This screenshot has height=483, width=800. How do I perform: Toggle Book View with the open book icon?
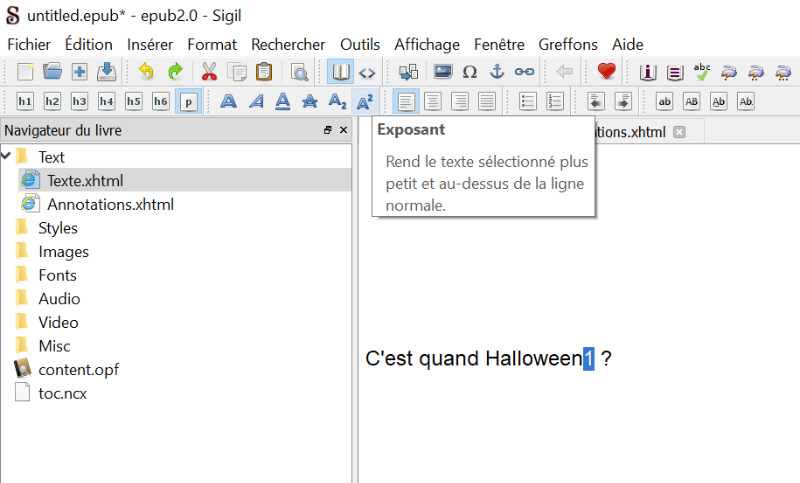(340, 72)
